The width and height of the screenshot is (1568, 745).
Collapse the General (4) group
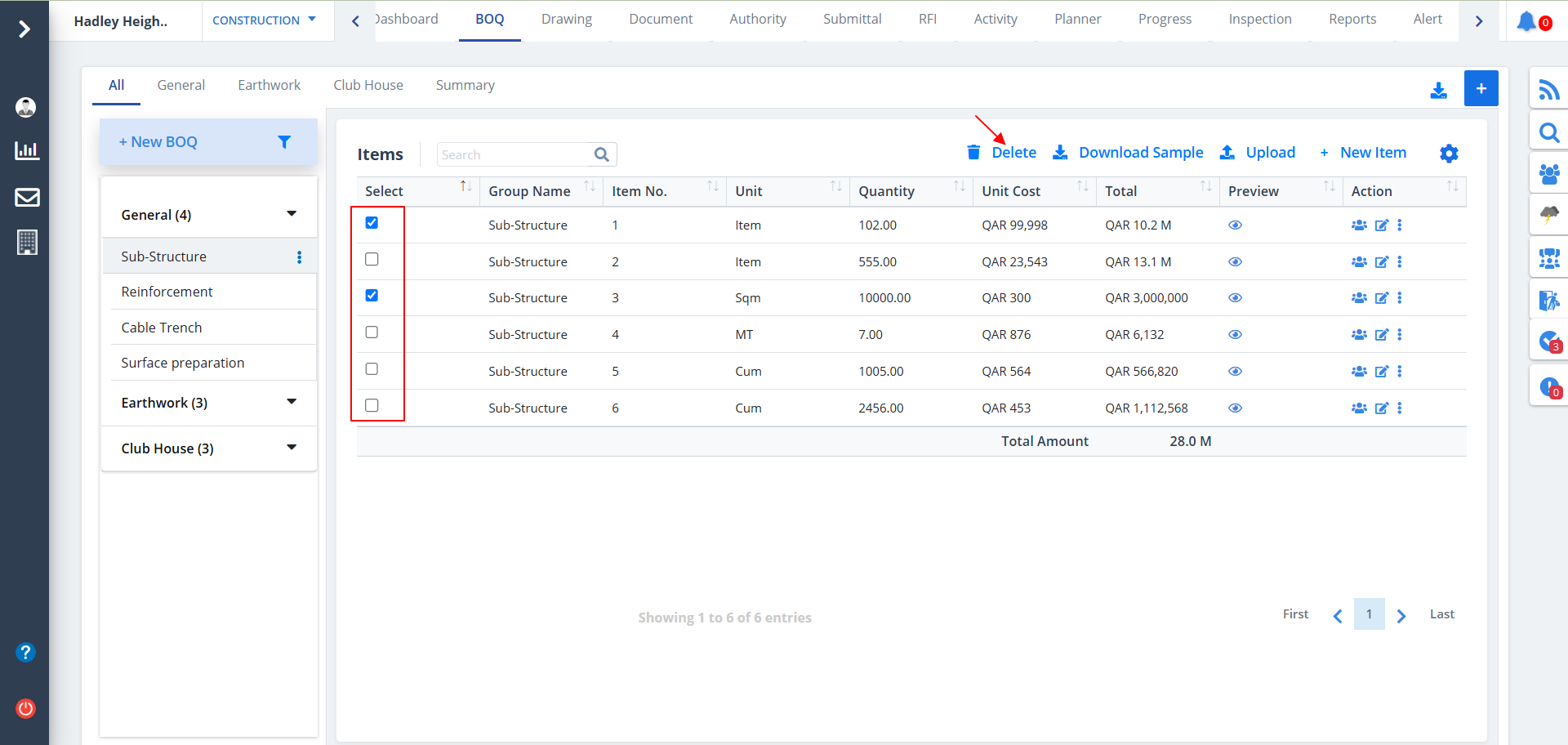(291, 214)
